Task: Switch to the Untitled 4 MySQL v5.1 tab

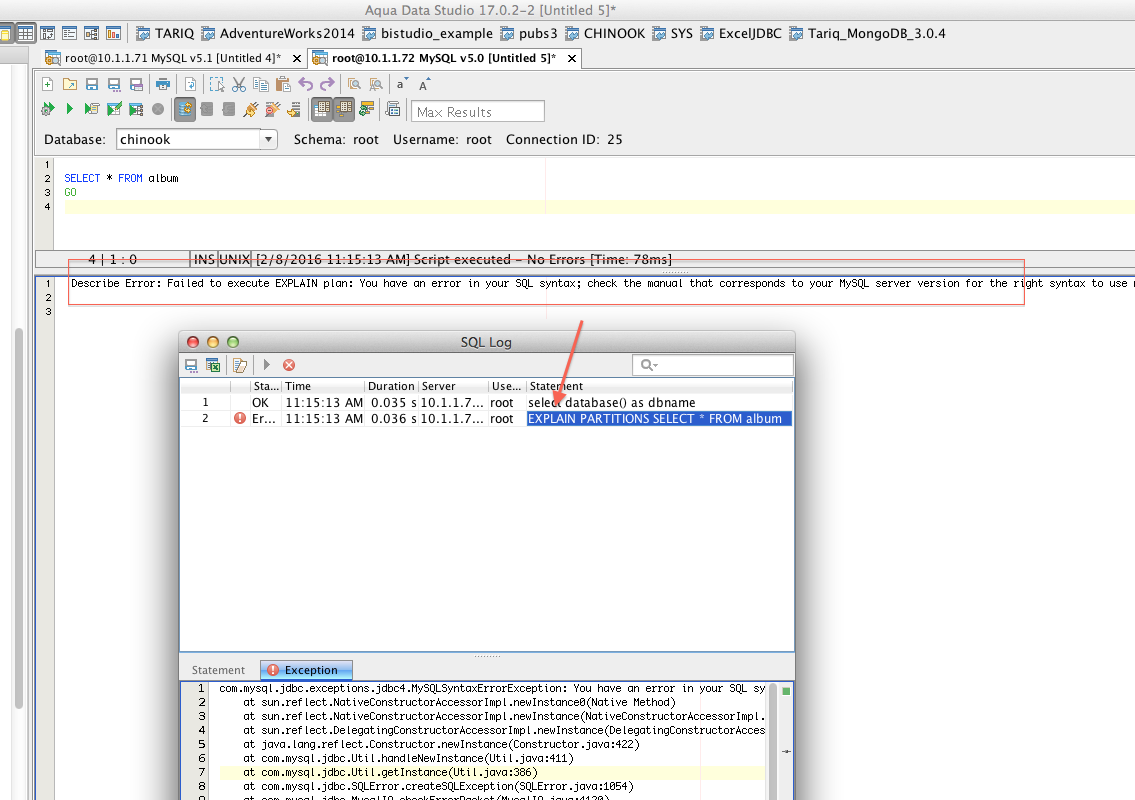Action: (x=172, y=58)
